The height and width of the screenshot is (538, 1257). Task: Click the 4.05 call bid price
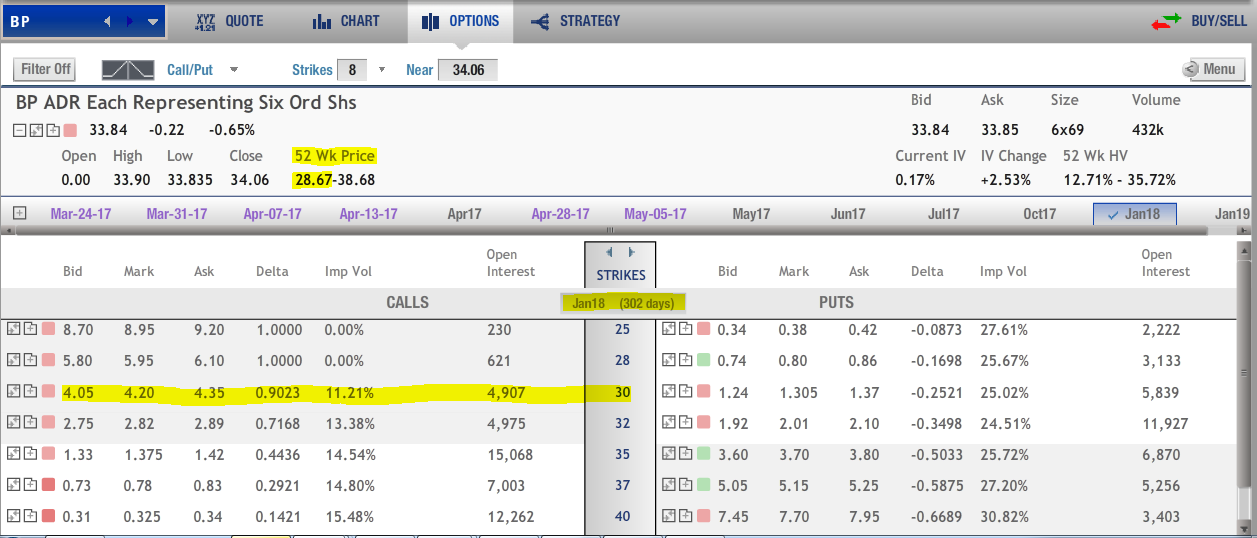[77, 392]
